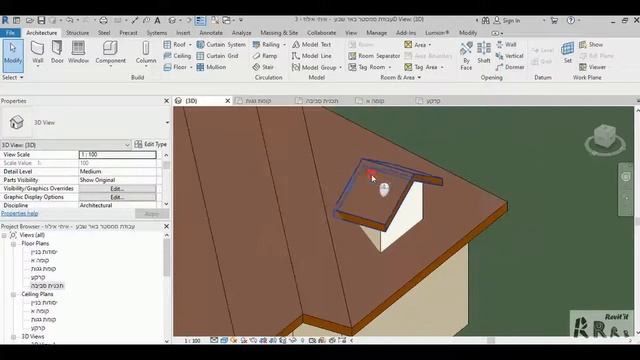The image size is (640, 360).
Task: Select the Tag Room tool
Action: 367,67
